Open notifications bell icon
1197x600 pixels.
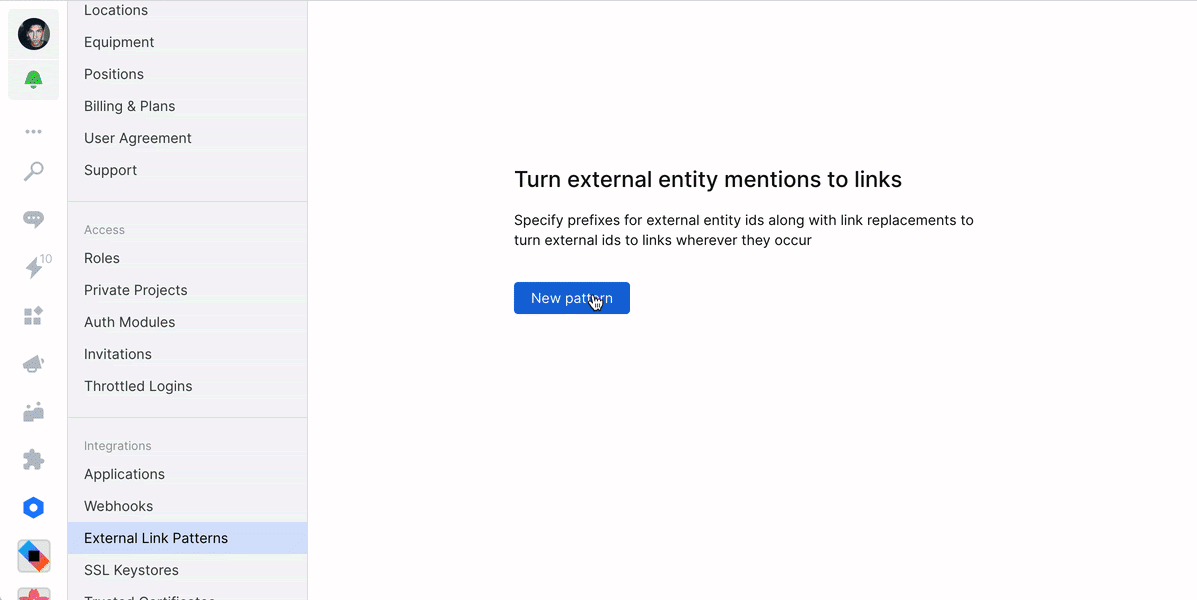[34, 80]
